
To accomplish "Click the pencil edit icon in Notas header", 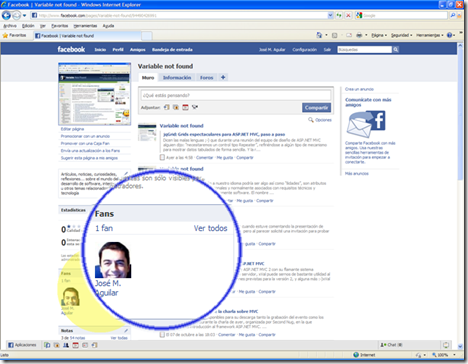I will pyautogui.click(x=126, y=330).
